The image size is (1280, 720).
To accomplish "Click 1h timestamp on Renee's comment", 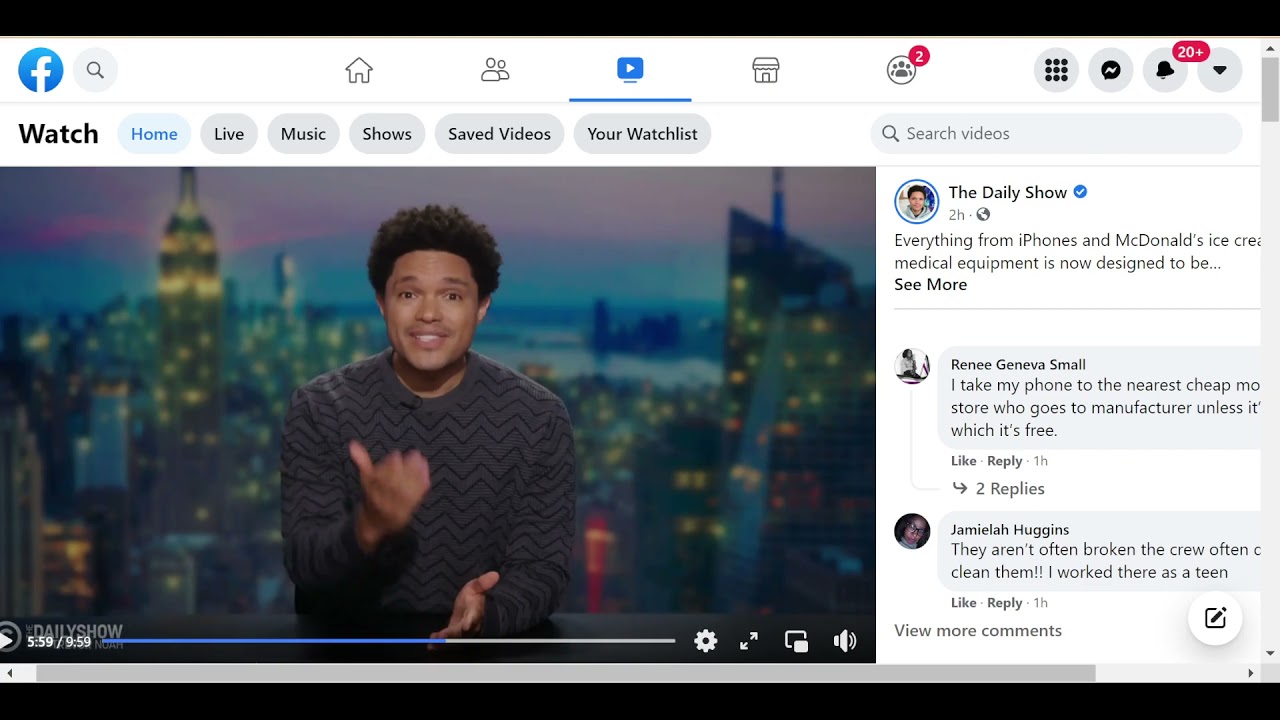I will [1040, 461].
